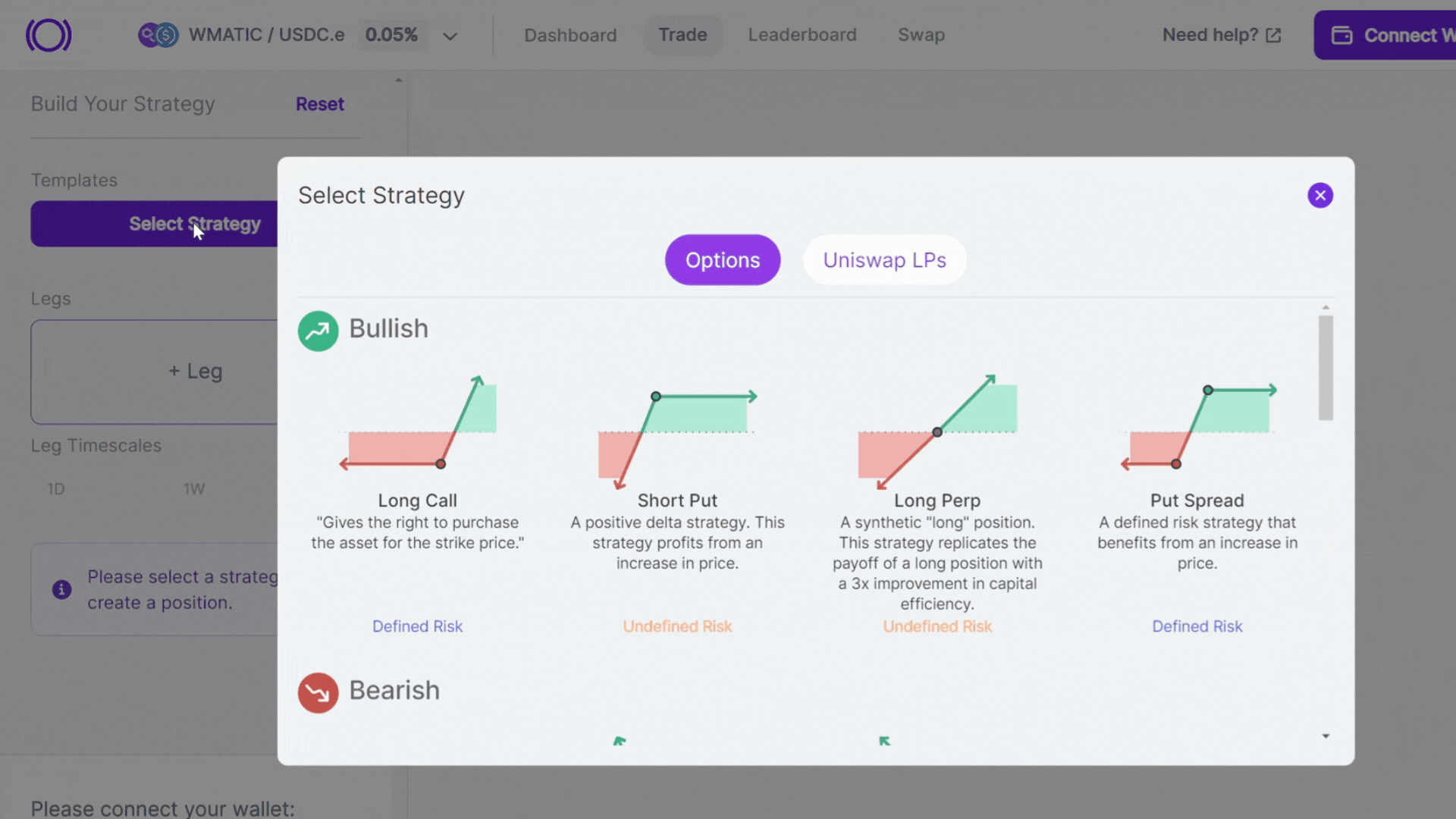
Task: Click the Reset link
Action: click(x=319, y=104)
